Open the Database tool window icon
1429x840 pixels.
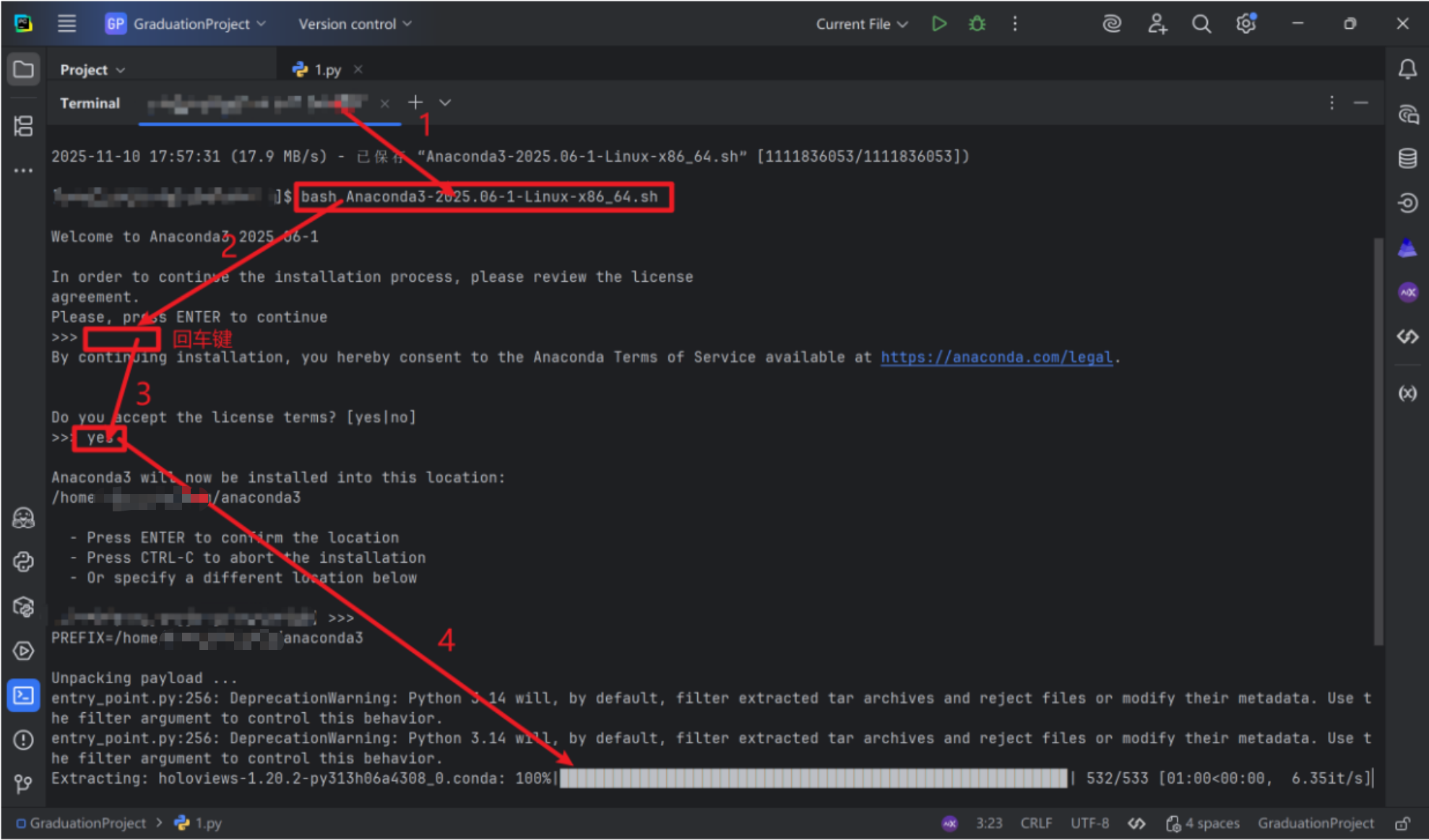click(1407, 158)
